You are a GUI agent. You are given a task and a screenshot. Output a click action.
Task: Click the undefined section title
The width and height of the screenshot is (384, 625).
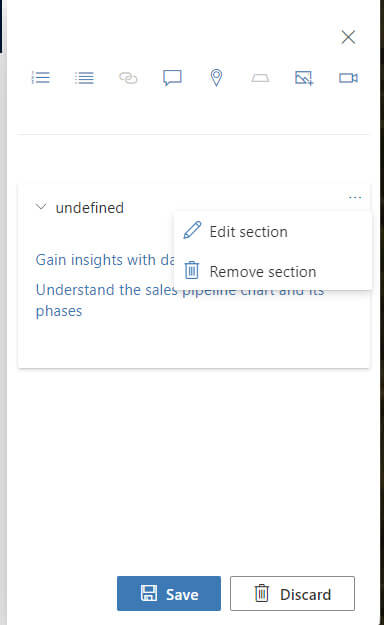click(90, 208)
